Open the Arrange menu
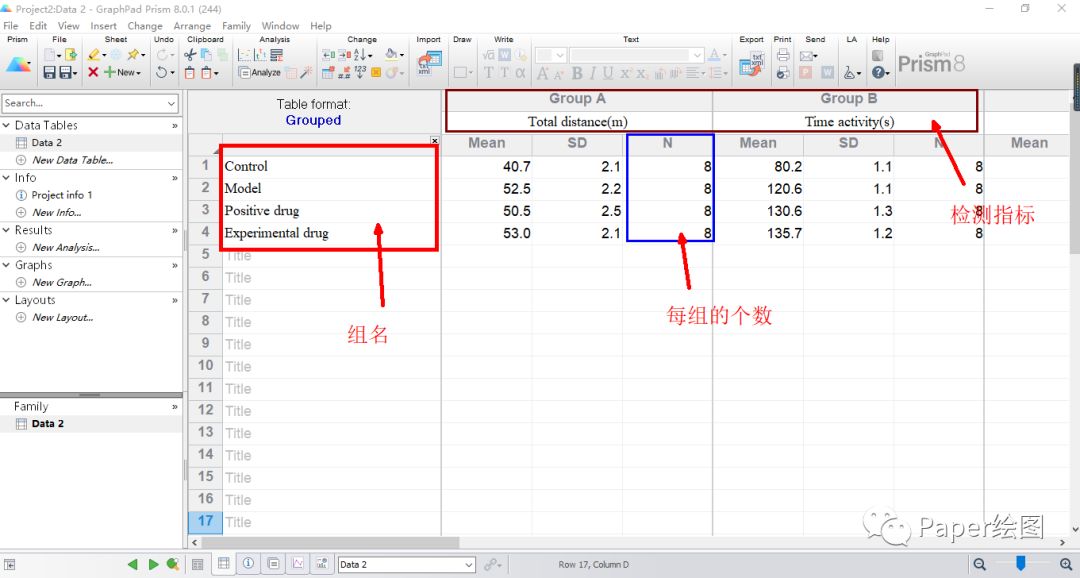Viewport: 1080px width, 578px height. point(192,25)
